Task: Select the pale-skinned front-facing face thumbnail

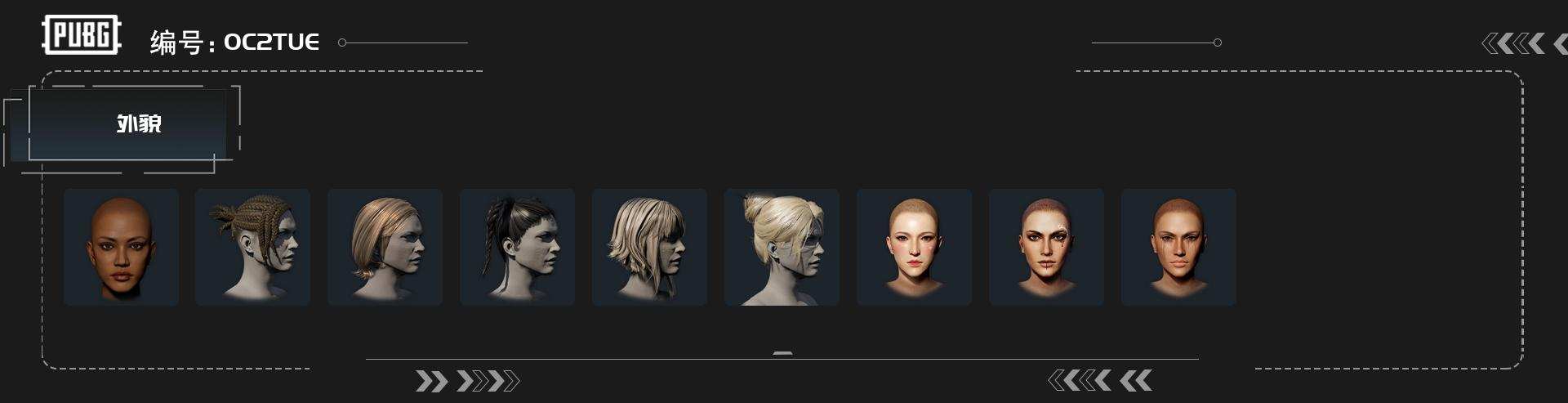Action: (914, 247)
